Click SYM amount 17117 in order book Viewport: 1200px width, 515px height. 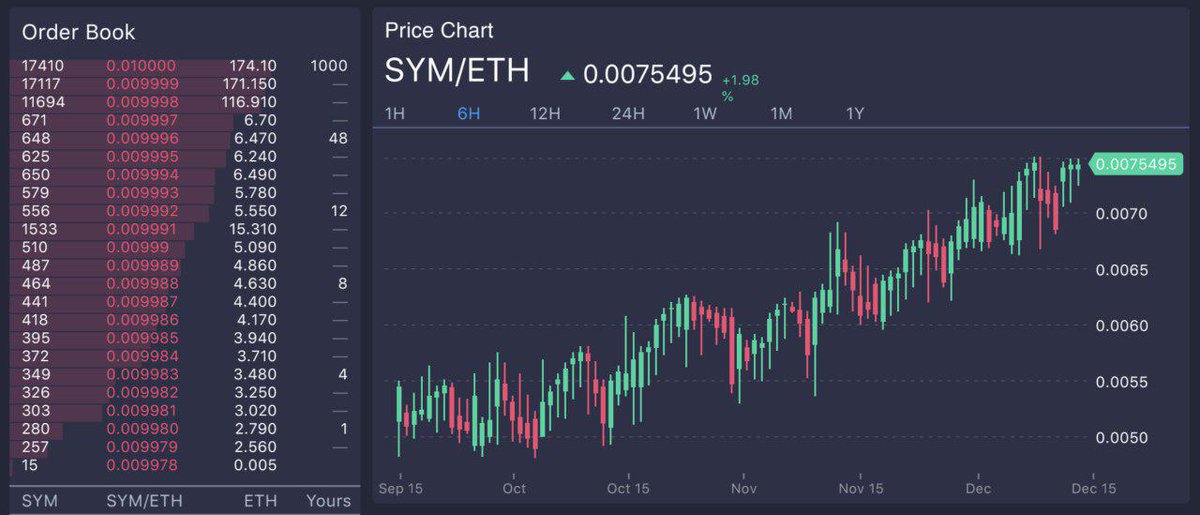pos(42,84)
